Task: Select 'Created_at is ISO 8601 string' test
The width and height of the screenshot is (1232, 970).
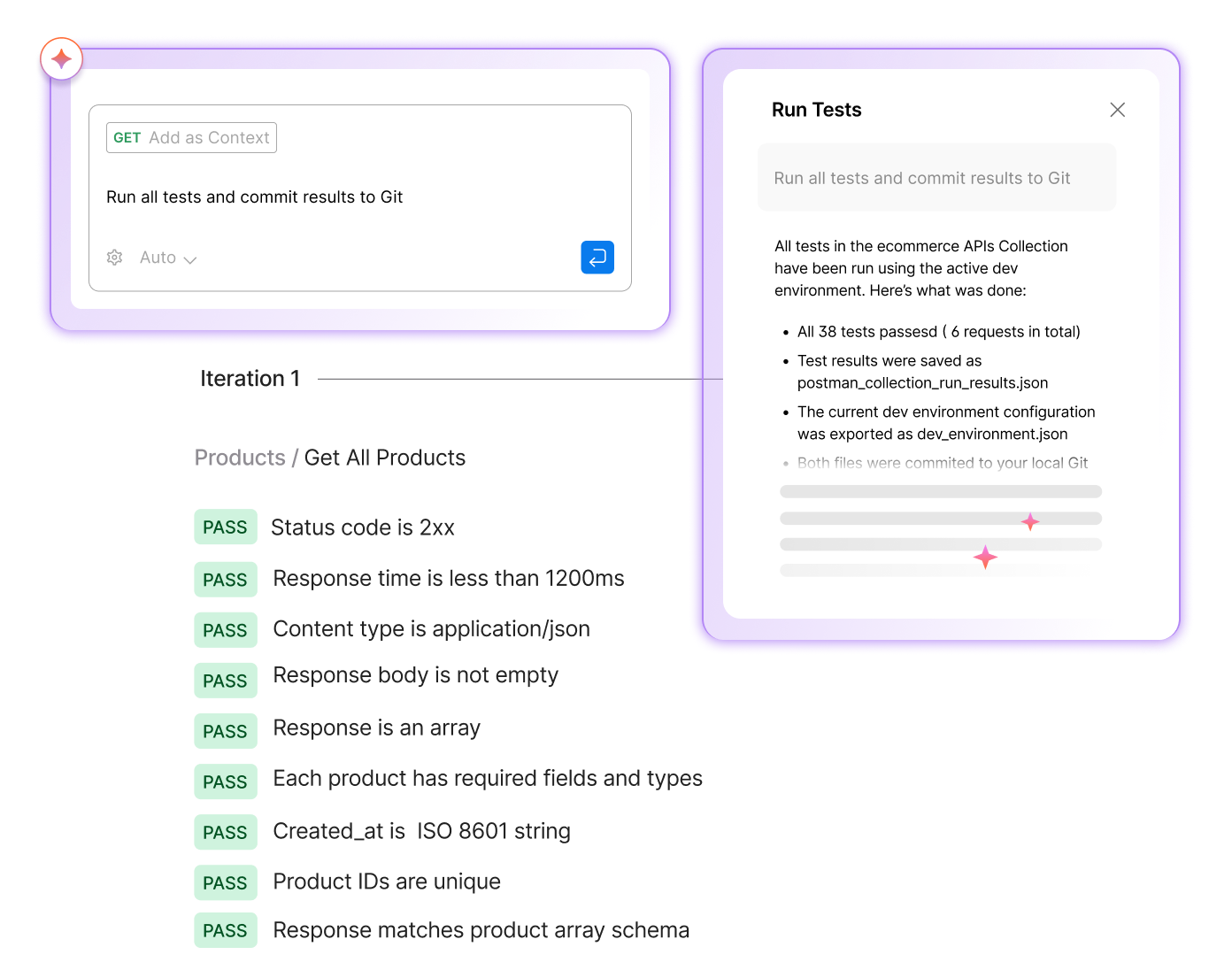Action: pyautogui.click(x=421, y=832)
